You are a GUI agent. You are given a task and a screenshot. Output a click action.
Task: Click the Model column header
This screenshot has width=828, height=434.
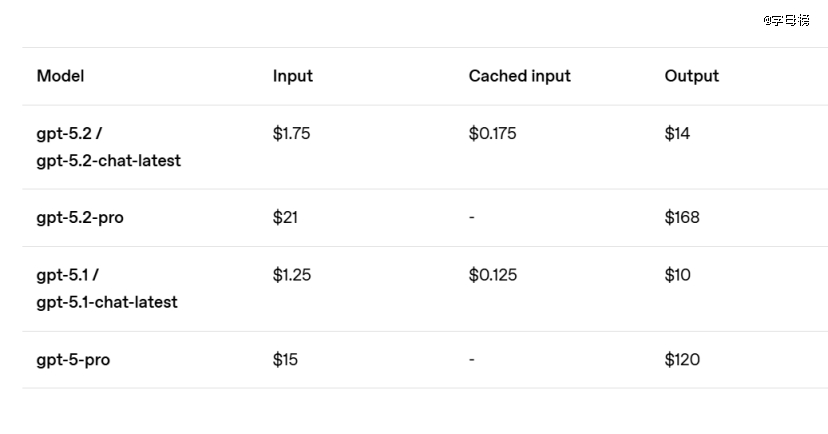click(x=60, y=76)
